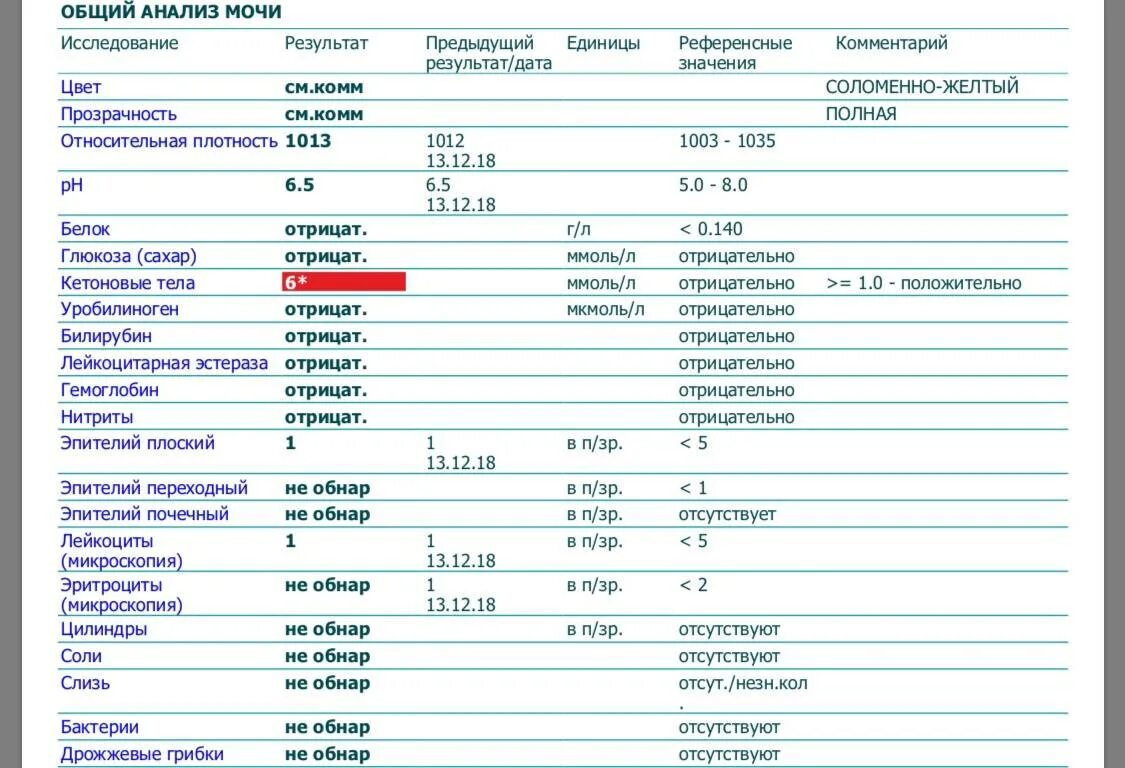Select 'Нитриты' row label

tap(97, 417)
